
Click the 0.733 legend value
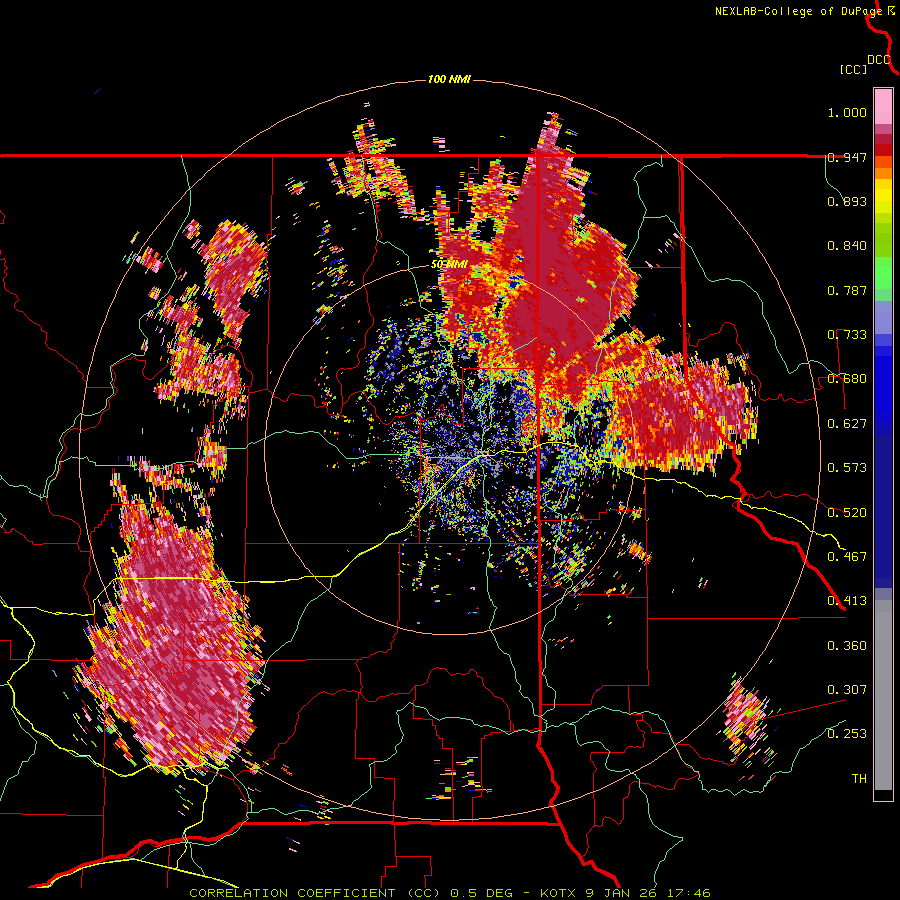point(847,335)
